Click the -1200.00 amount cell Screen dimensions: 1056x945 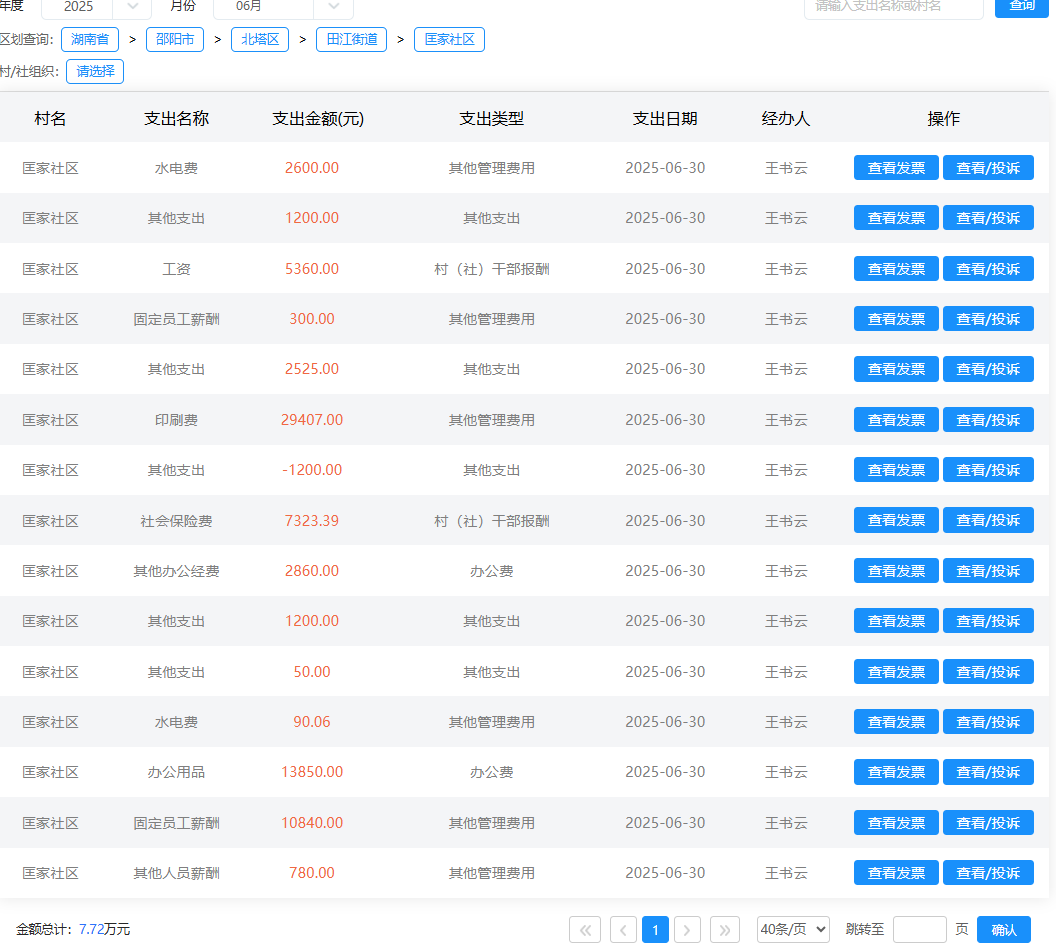coord(312,469)
